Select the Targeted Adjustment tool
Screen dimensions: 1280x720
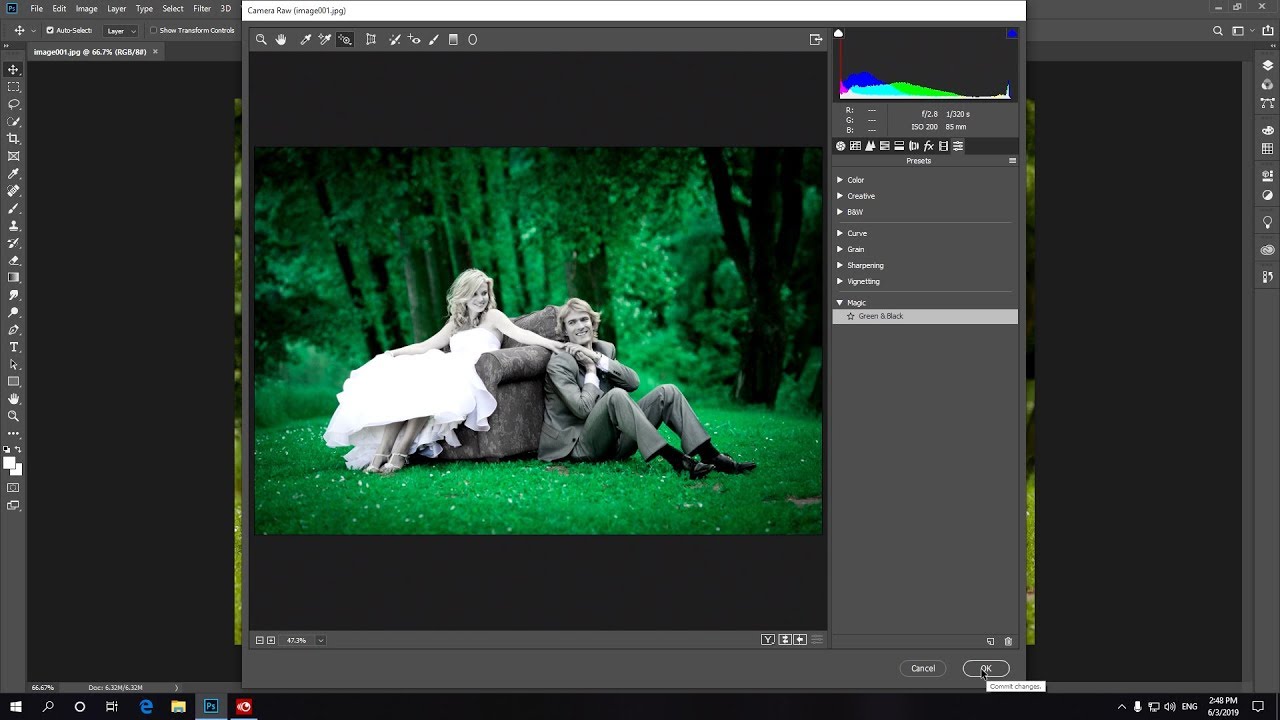point(345,40)
